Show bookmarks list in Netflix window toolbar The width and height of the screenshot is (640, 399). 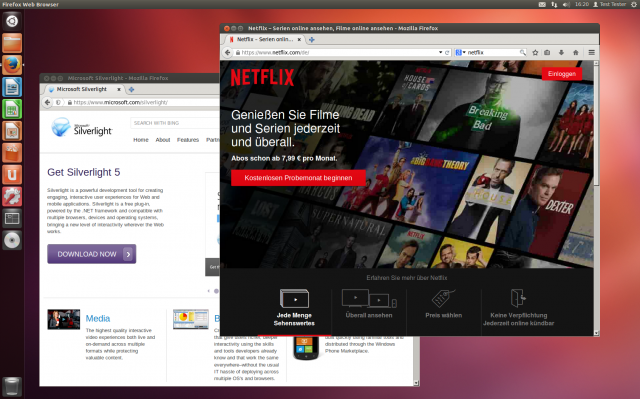click(x=547, y=52)
